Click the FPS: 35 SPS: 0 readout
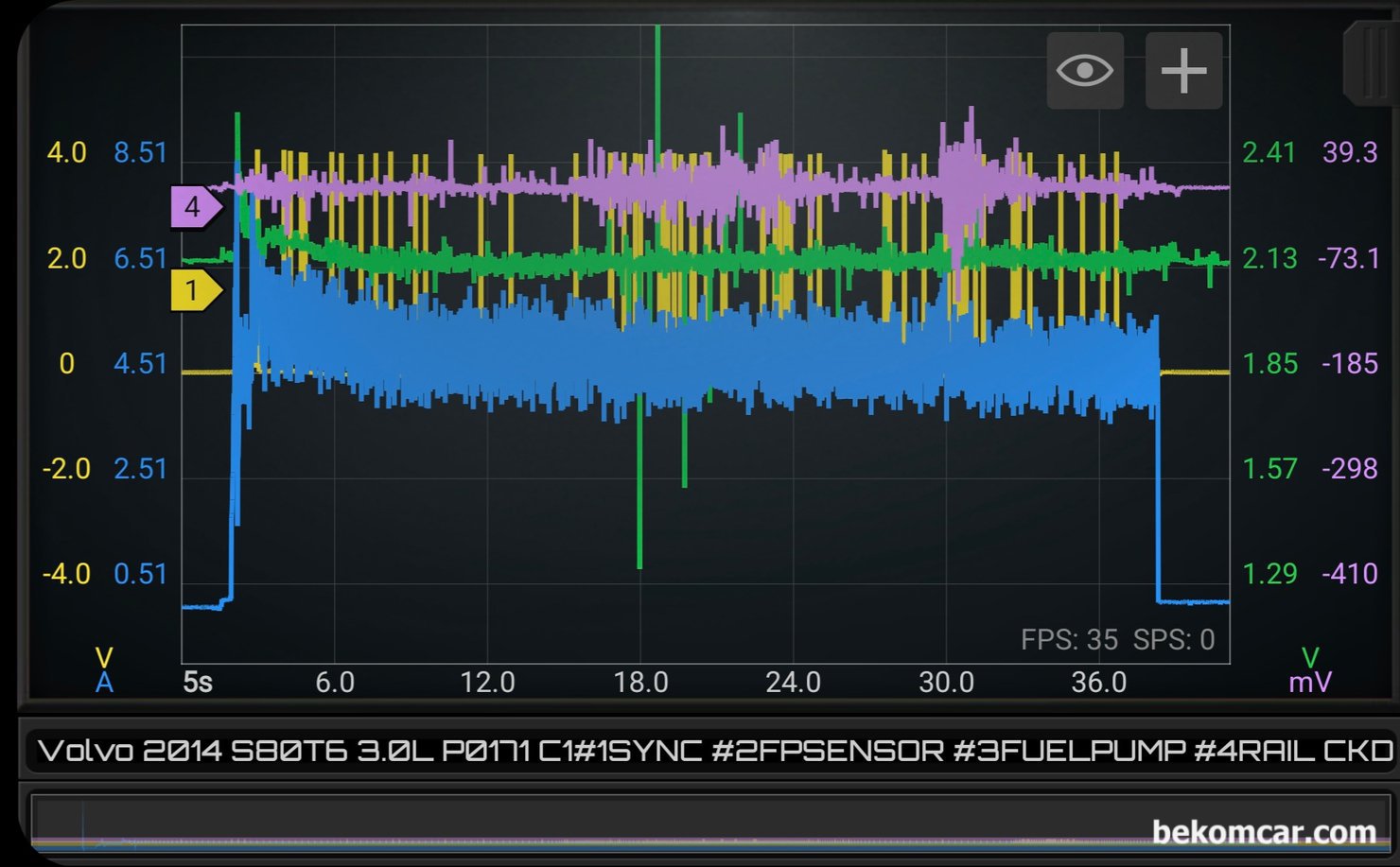 click(x=1117, y=640)
